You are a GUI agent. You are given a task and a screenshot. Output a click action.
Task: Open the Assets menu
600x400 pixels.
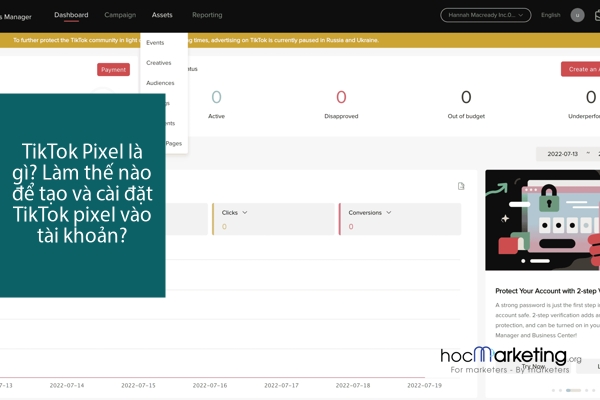162,15
